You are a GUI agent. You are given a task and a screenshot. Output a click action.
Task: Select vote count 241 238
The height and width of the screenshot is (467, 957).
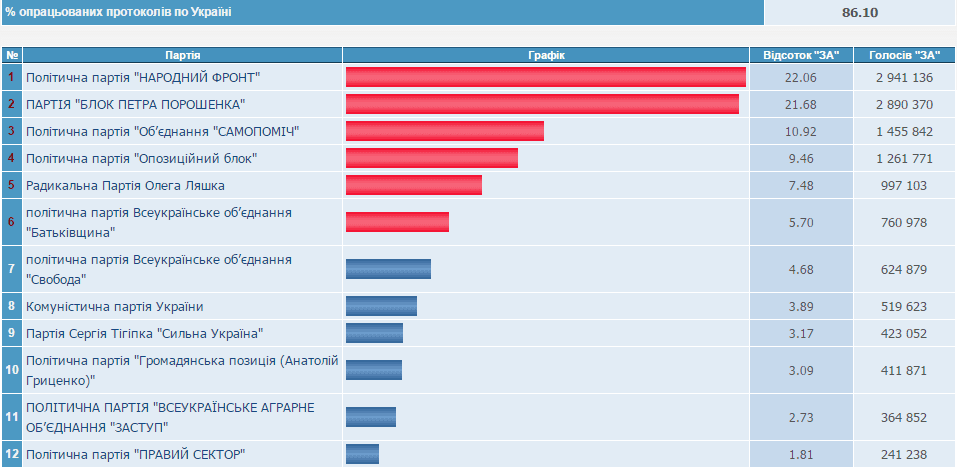coord(905,455)
